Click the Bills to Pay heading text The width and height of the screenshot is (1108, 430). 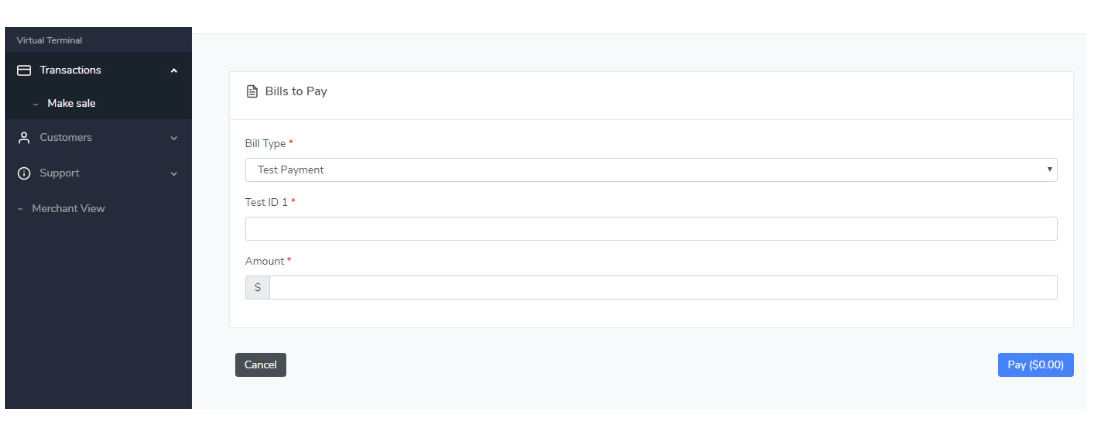point(296,92)
